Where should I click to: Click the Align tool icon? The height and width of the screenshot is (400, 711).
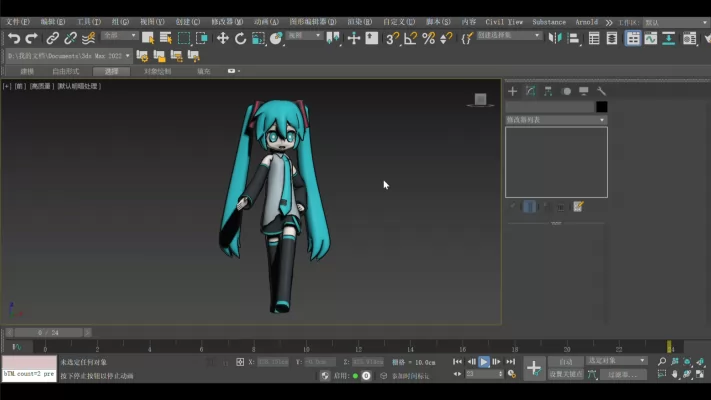(x=573, y=39)
